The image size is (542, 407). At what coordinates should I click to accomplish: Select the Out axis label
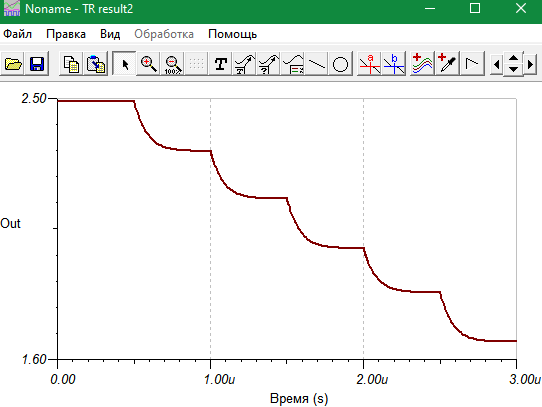(x=10, y=223)
